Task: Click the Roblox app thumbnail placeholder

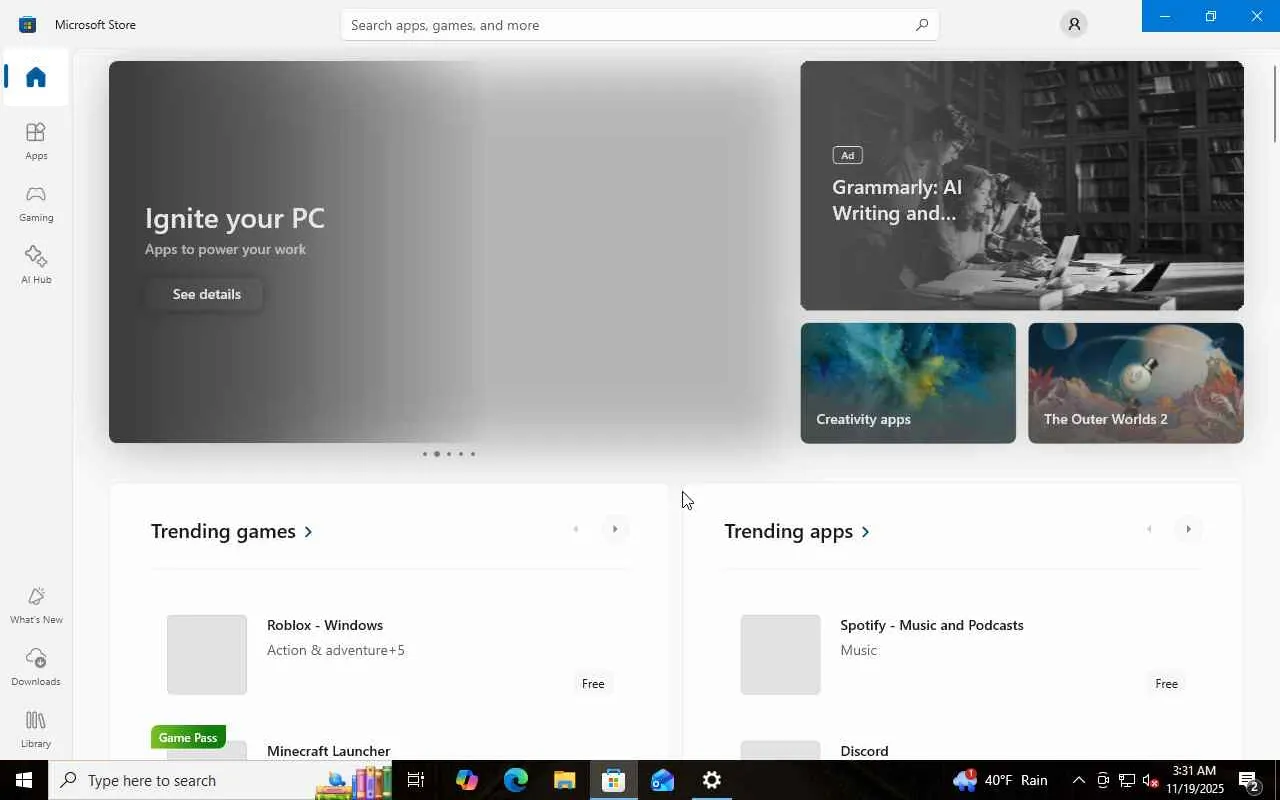Action: pyautogui.click(x=207, y=655)
